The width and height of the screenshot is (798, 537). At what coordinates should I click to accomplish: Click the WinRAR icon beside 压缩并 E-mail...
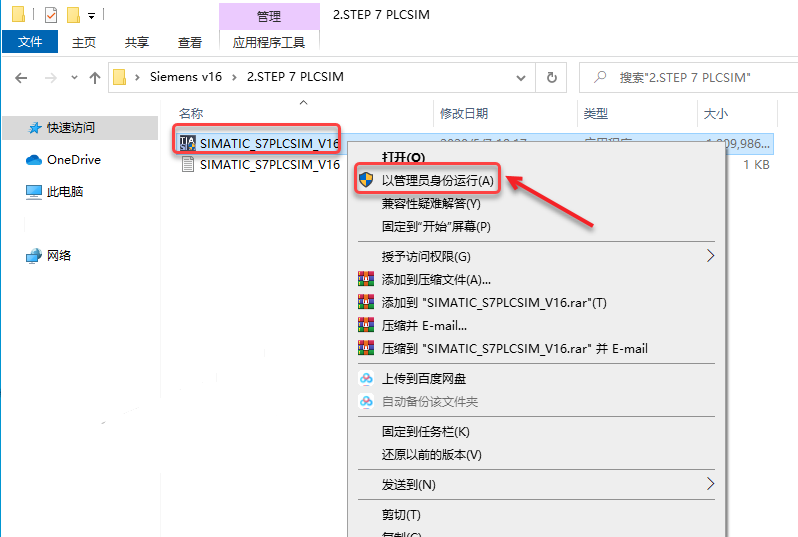click(x=366, y=325)
